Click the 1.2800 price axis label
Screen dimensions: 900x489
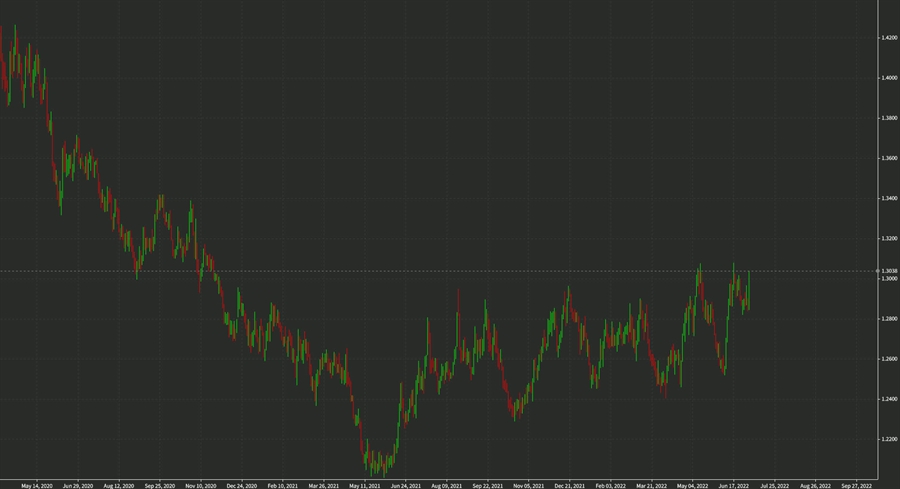pos(889,319)
